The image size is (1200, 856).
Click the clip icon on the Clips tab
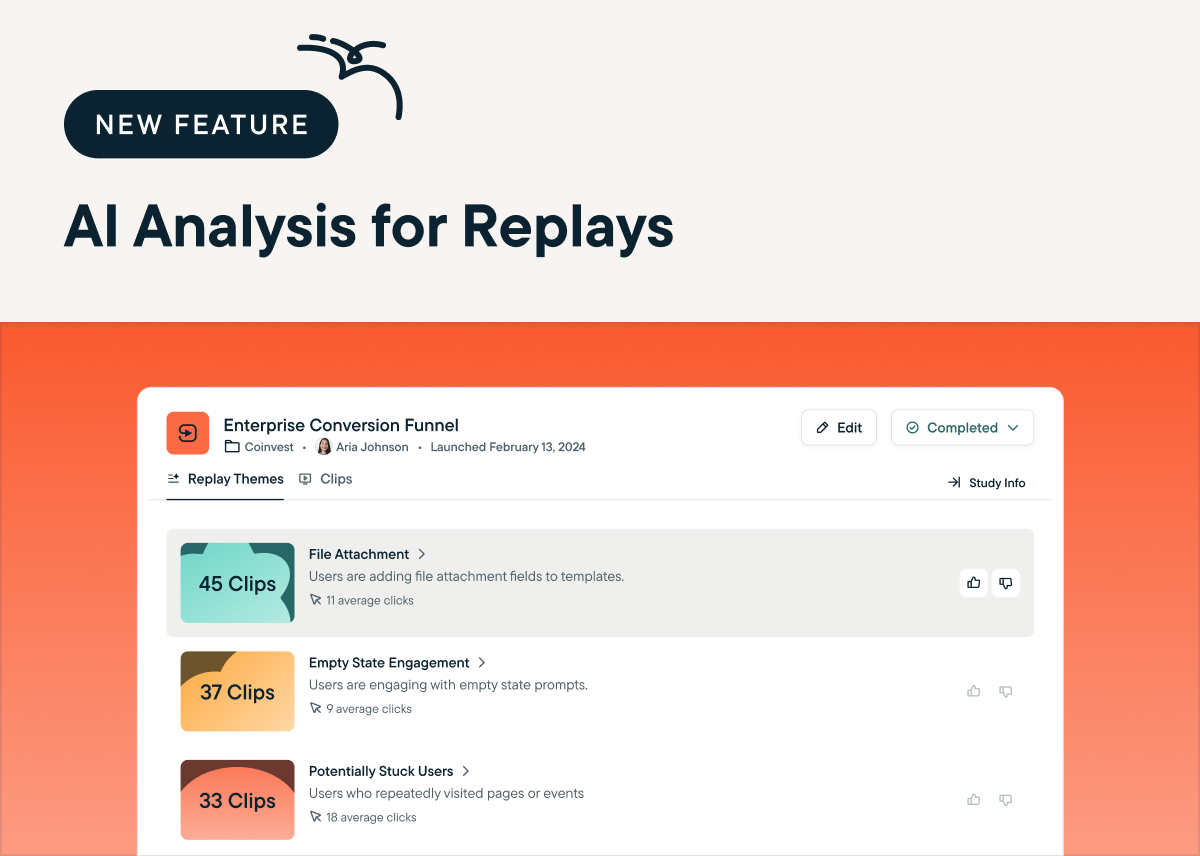pos(305,479)
